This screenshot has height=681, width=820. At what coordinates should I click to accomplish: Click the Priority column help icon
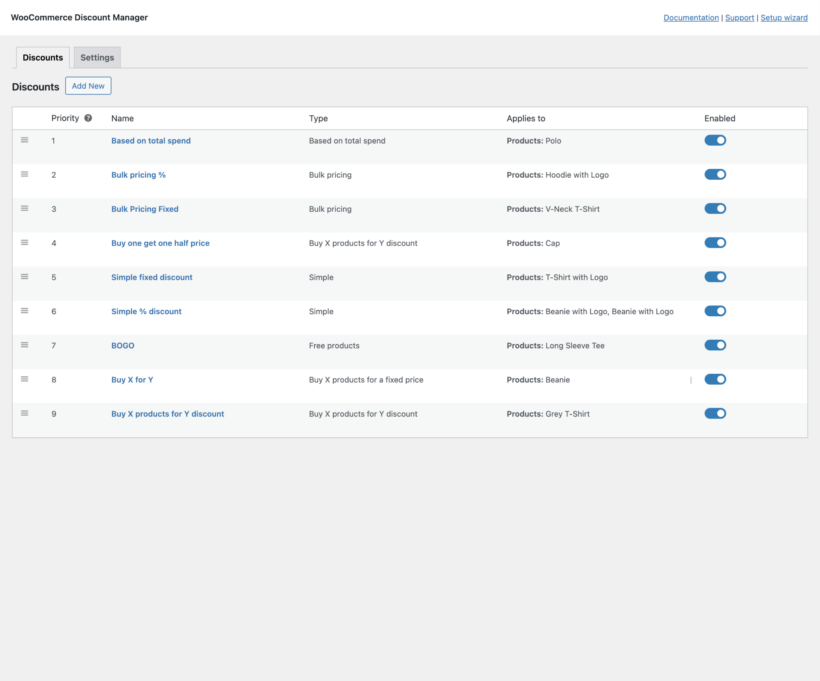(x=90, y=117)
